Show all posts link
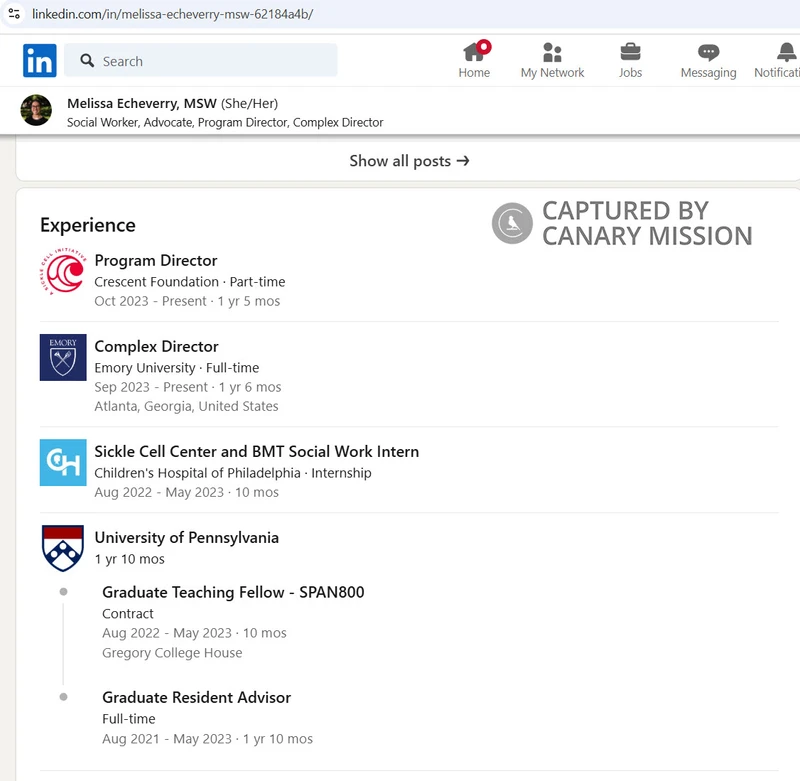800x781 pixels. coord(409,161)
